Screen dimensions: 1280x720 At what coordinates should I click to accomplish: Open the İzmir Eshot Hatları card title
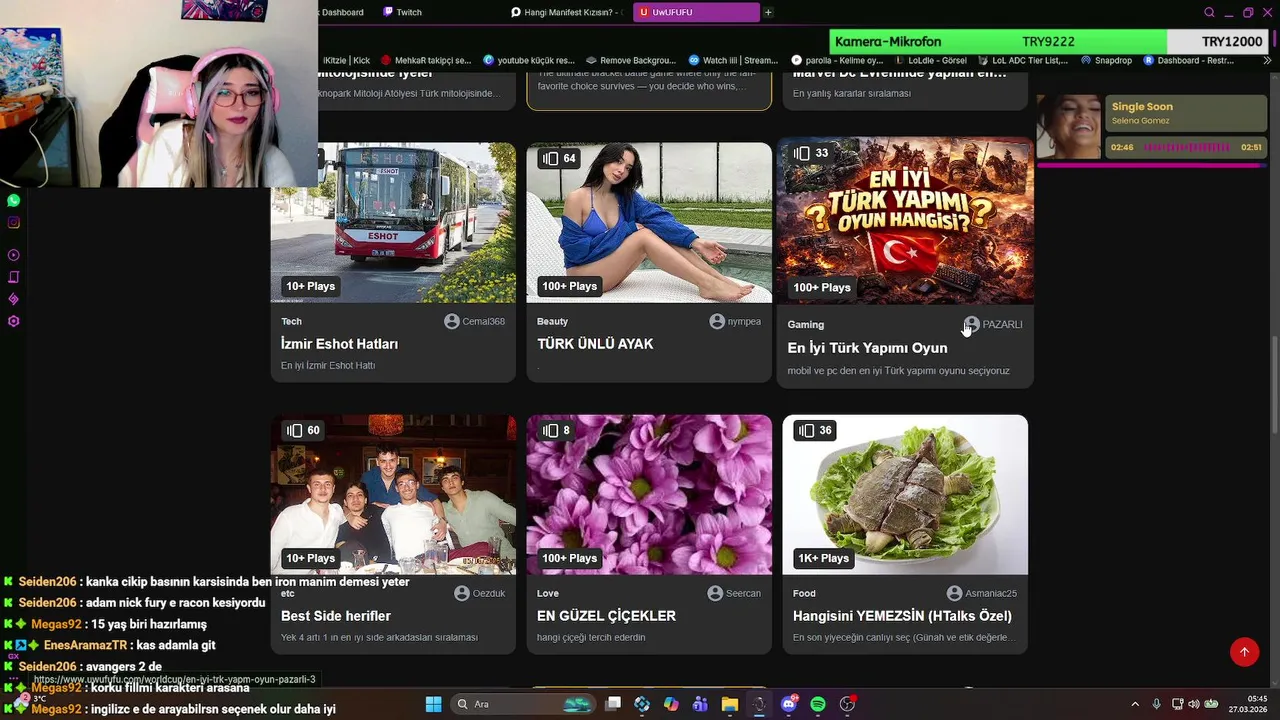(339, 344)
